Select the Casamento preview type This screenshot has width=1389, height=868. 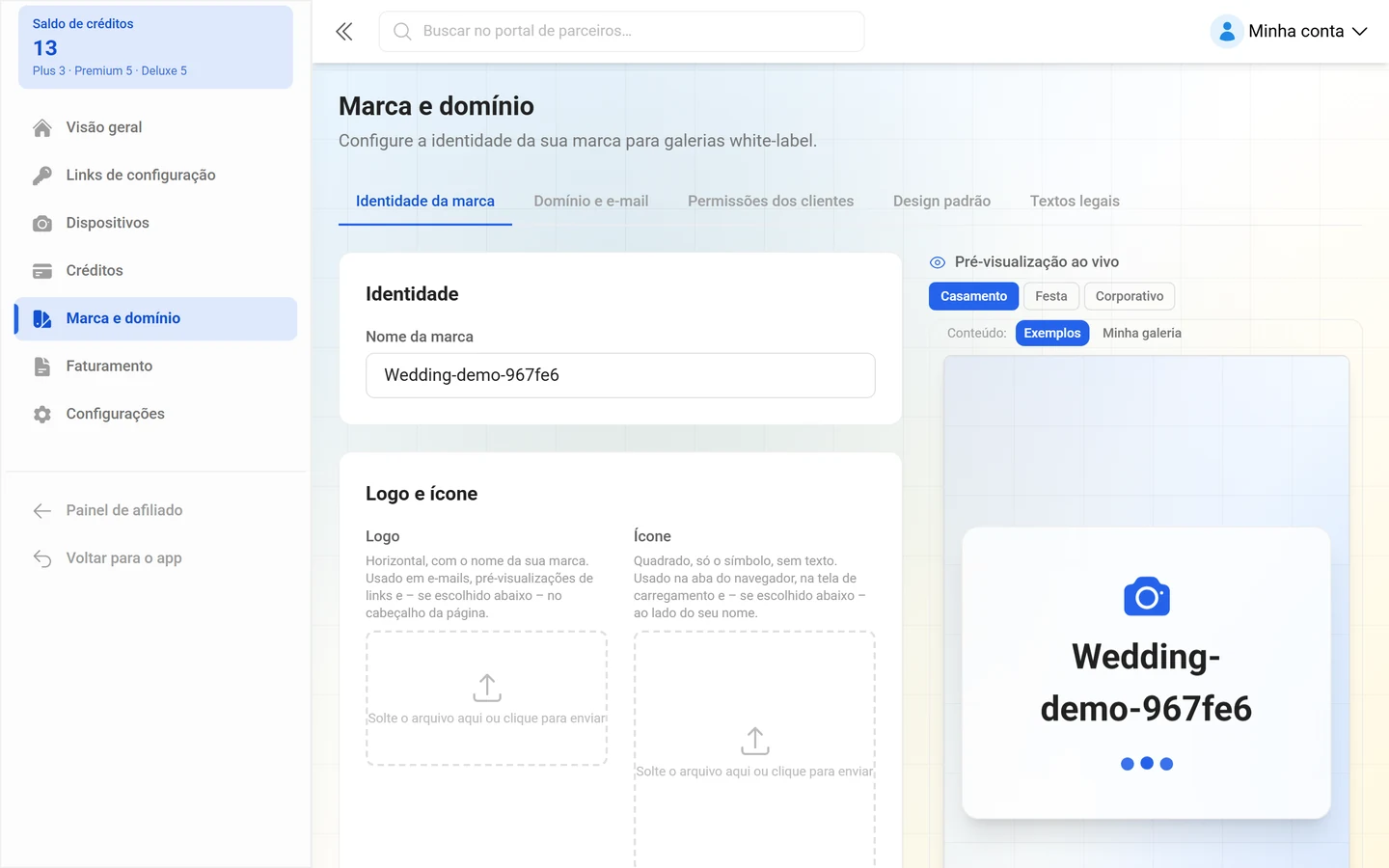point(973,296)
